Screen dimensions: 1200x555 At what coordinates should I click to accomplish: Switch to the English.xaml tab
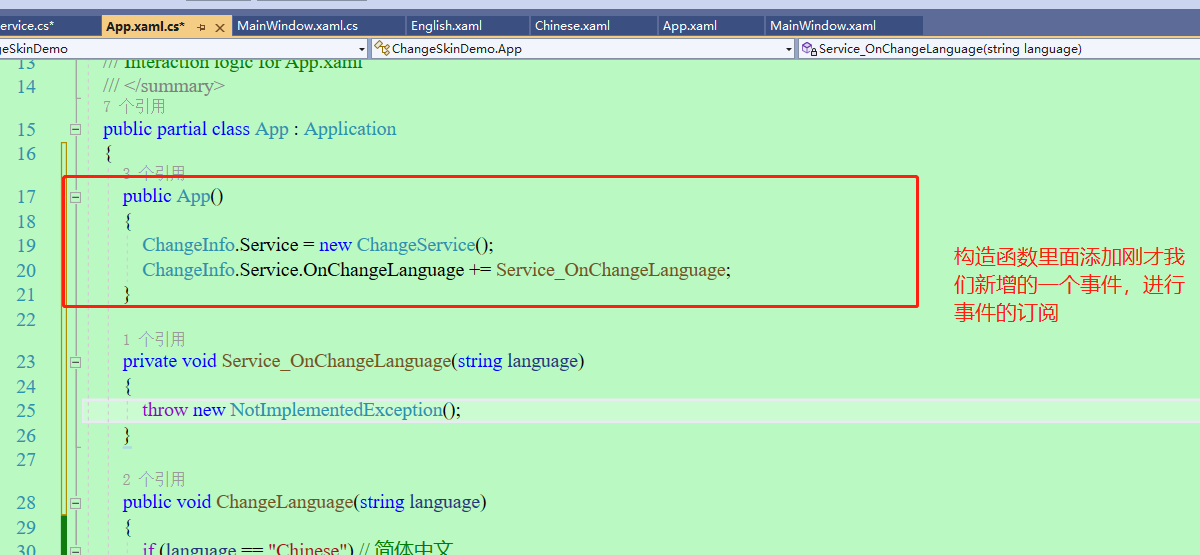pos(446,26)
